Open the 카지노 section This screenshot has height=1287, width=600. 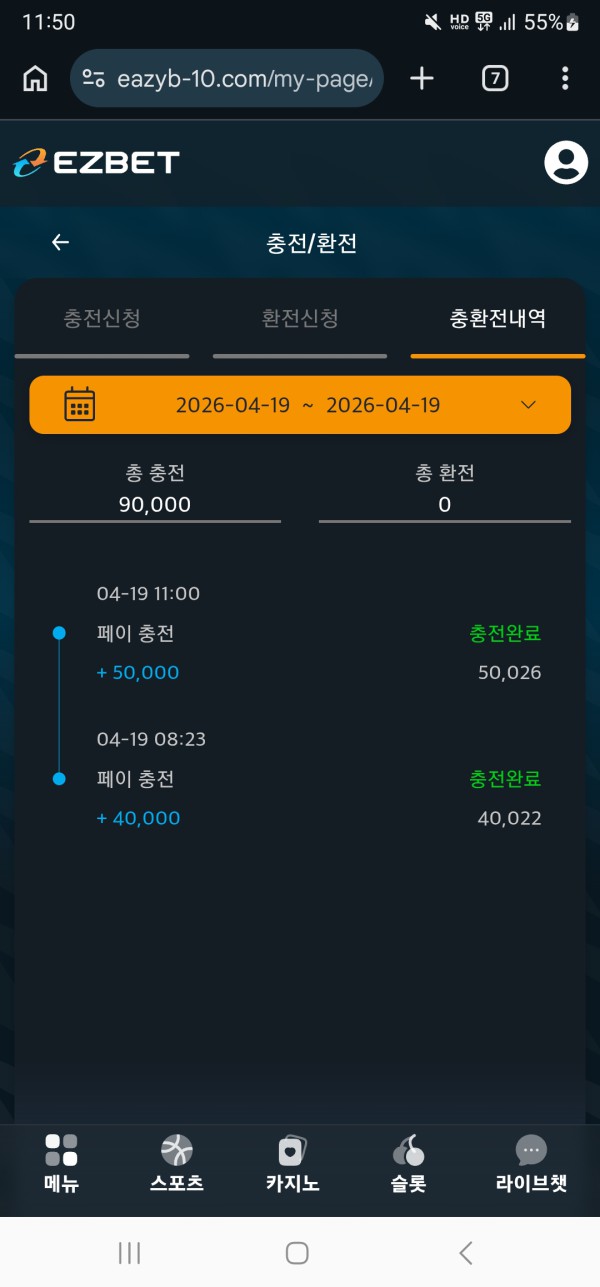coord(292,1164)
